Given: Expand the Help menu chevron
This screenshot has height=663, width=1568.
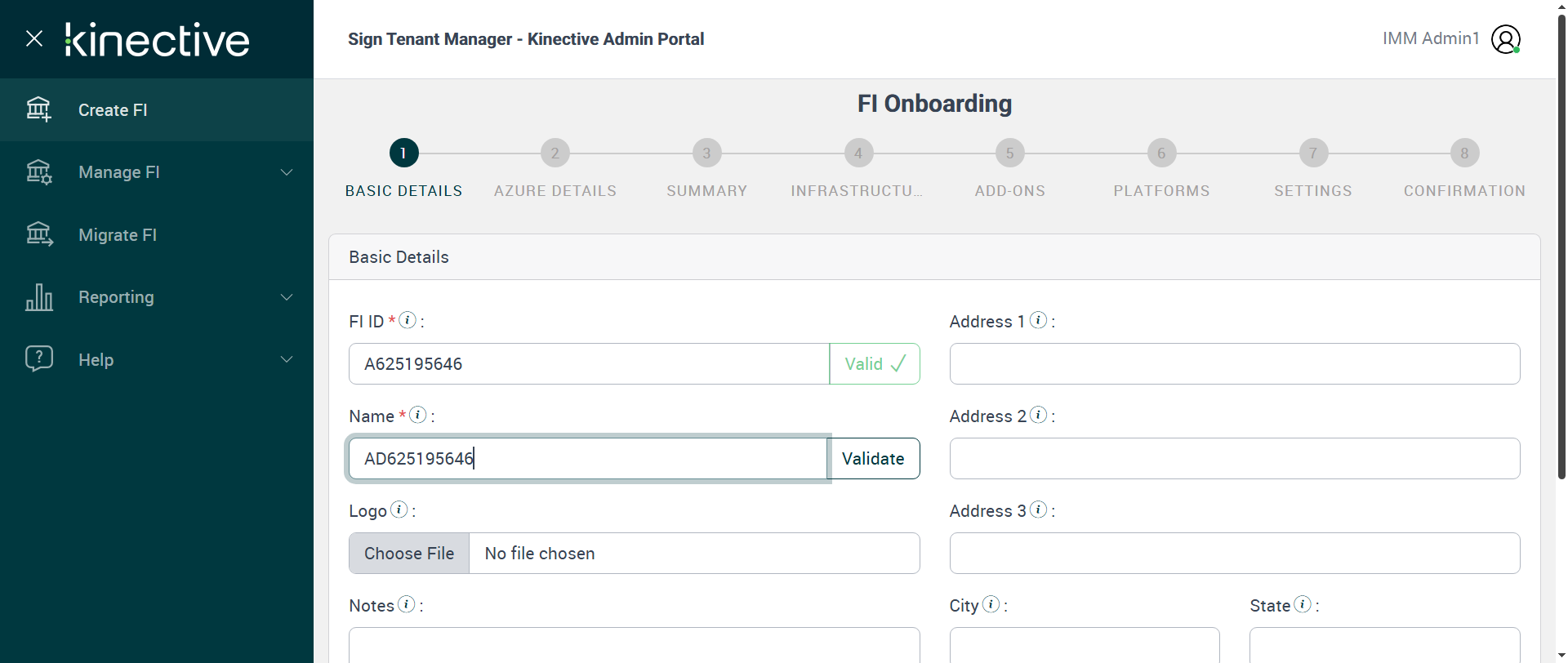Looking at the screenshot, I should pyautogui.click(x=287, y=359).
